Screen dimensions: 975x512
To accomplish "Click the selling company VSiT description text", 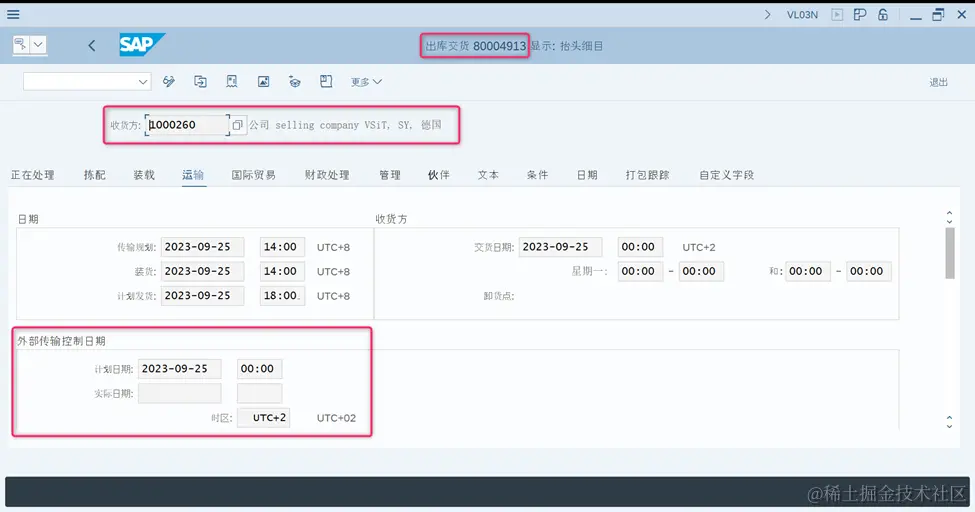I will coord(345,125).
